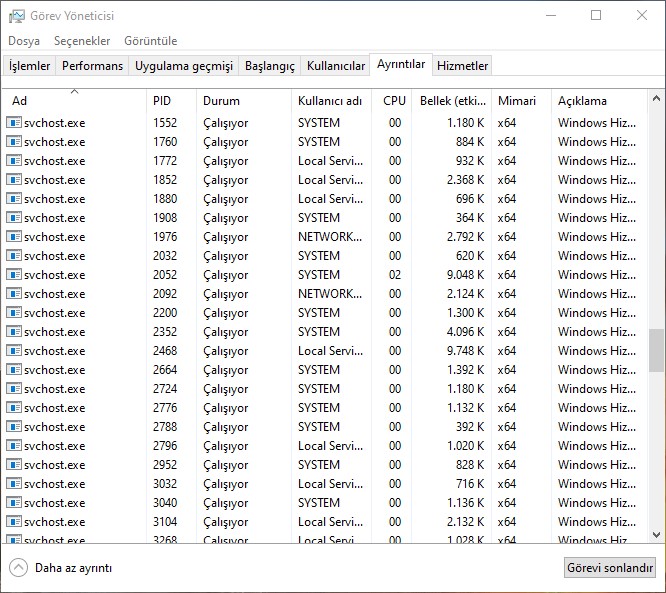Viewport: 666px width, 593px height.
Task: Collapse view with Daha az ayrıntı arrow icon
Action: [18, 567]
